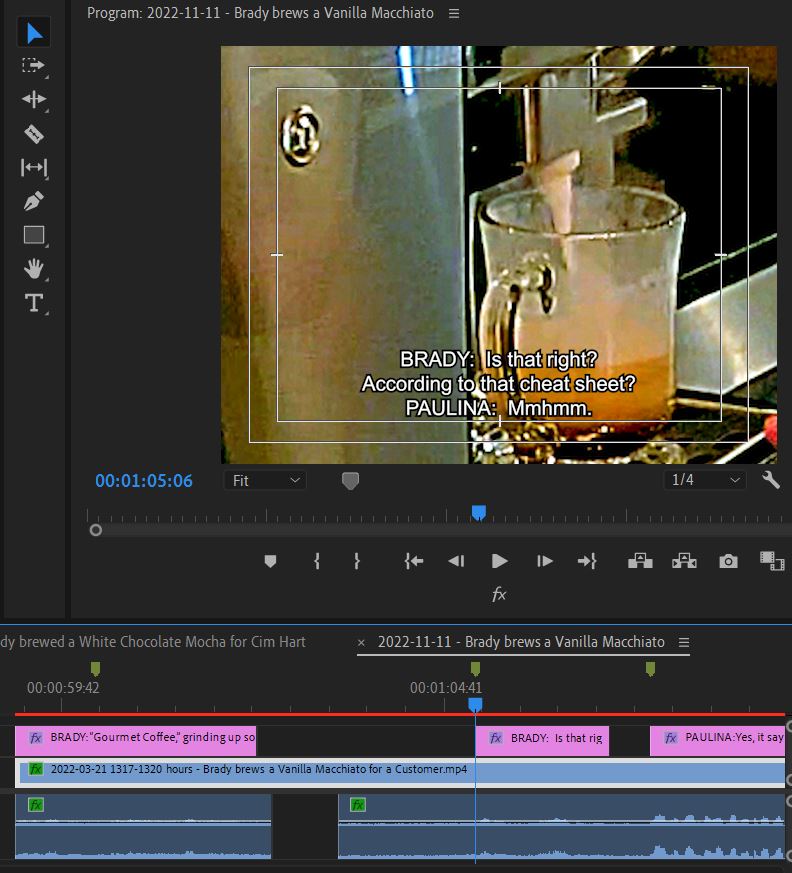Image resolution: width=792 pixels, height=873 pixels.
Task: Click the program timecode 00:01:05:06
Action: tap(144, 480)
